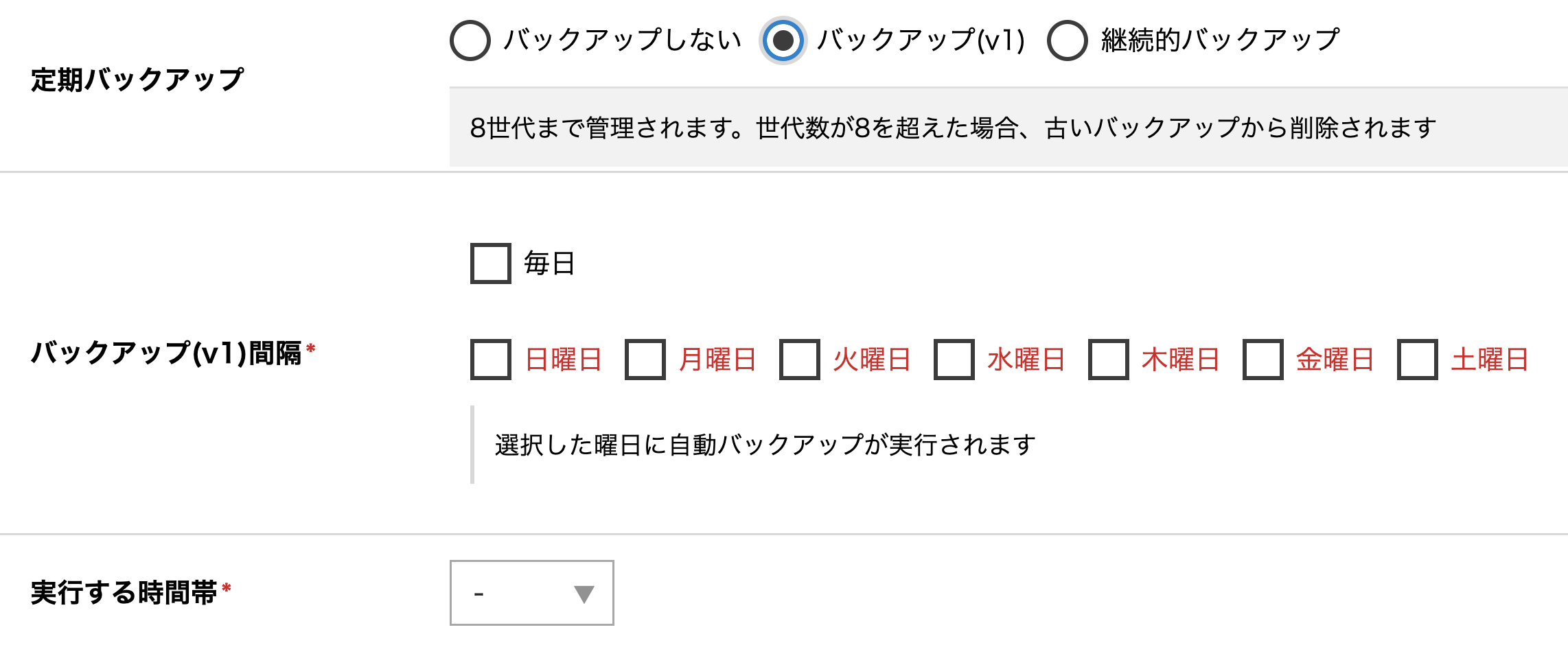Enable the 木曜日 checkbox
Viewport: 1568px width, 645px height.
pyautogui.click(x=1109, y=360)
